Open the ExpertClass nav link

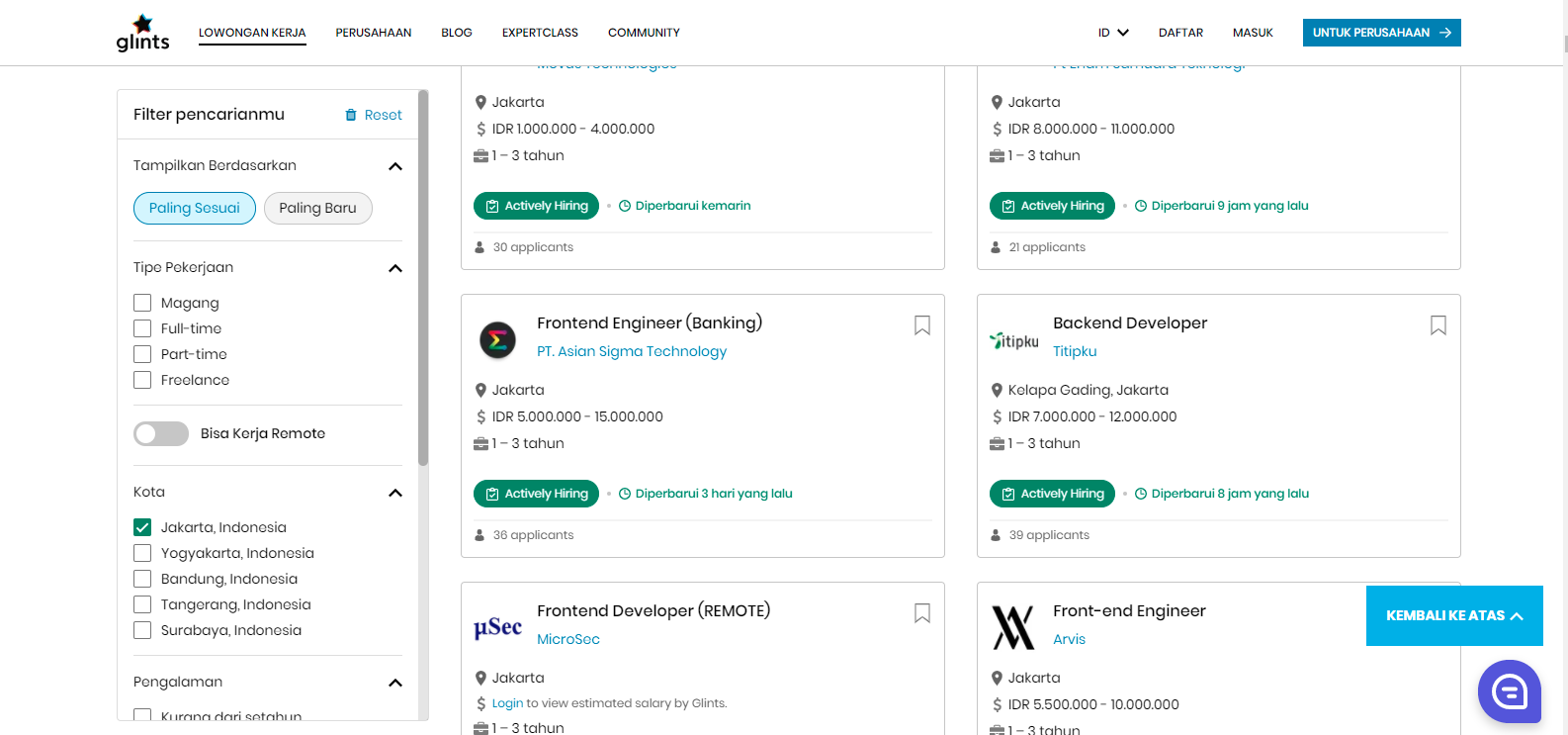coord(540,33)
